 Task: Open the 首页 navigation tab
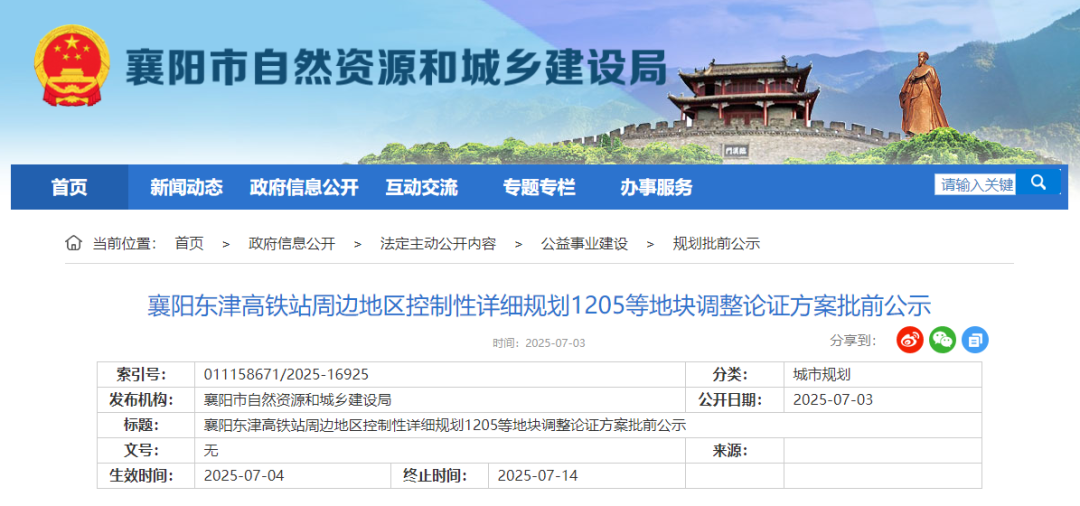click(x=70, y=187)
